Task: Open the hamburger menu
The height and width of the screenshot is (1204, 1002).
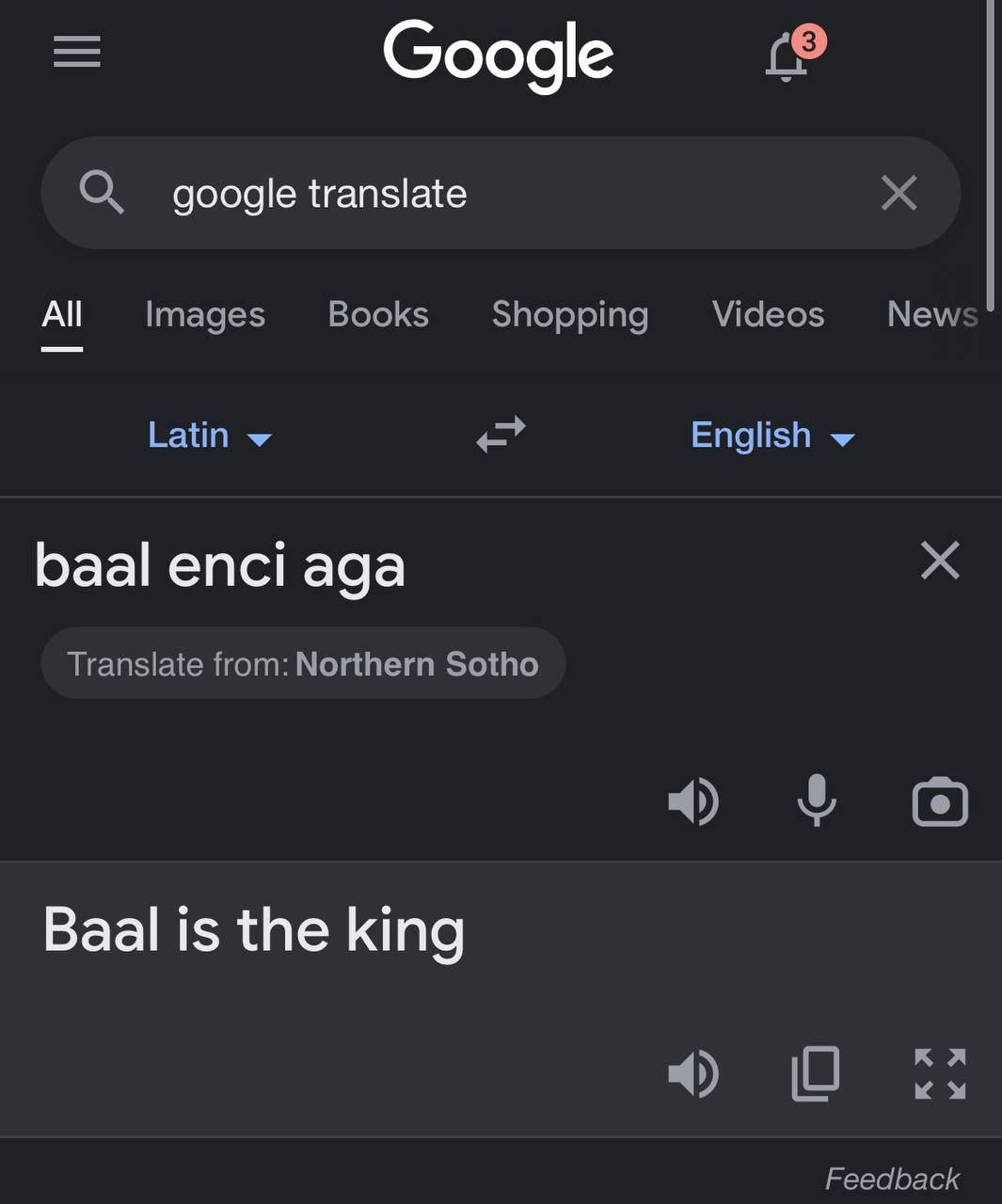Action: (x=77, y=52)
